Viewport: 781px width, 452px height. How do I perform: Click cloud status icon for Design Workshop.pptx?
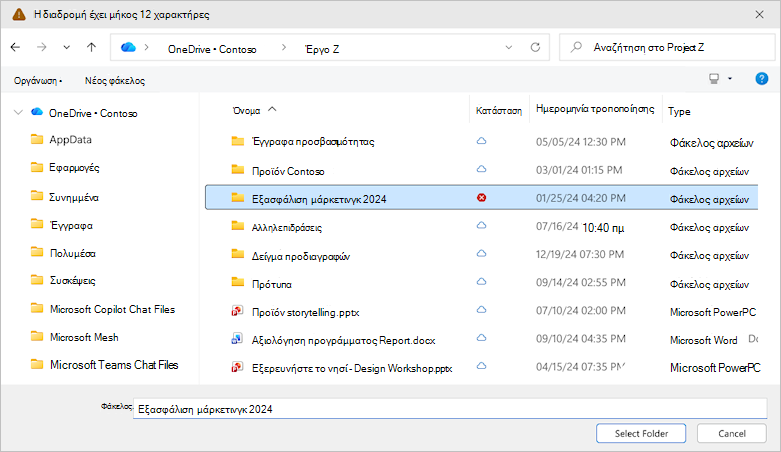coord(482,366)
